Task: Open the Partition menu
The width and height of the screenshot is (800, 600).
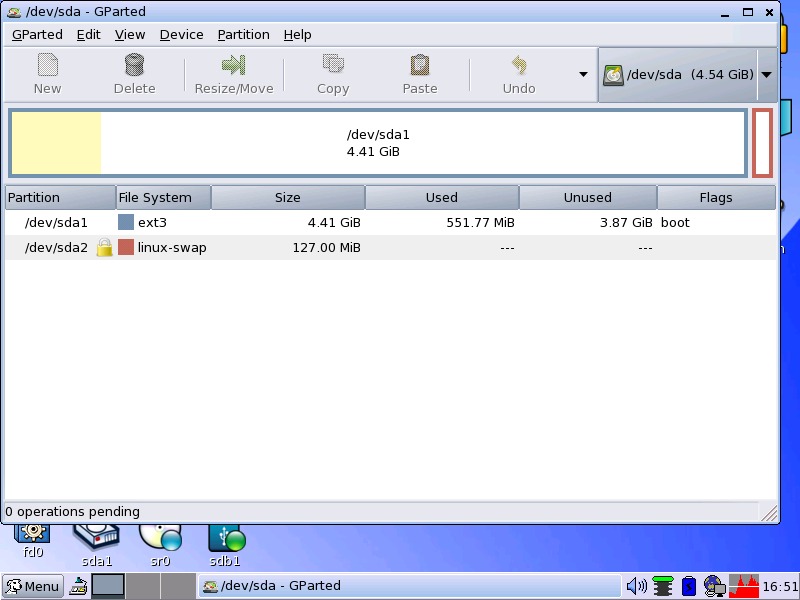Action: 243,35
